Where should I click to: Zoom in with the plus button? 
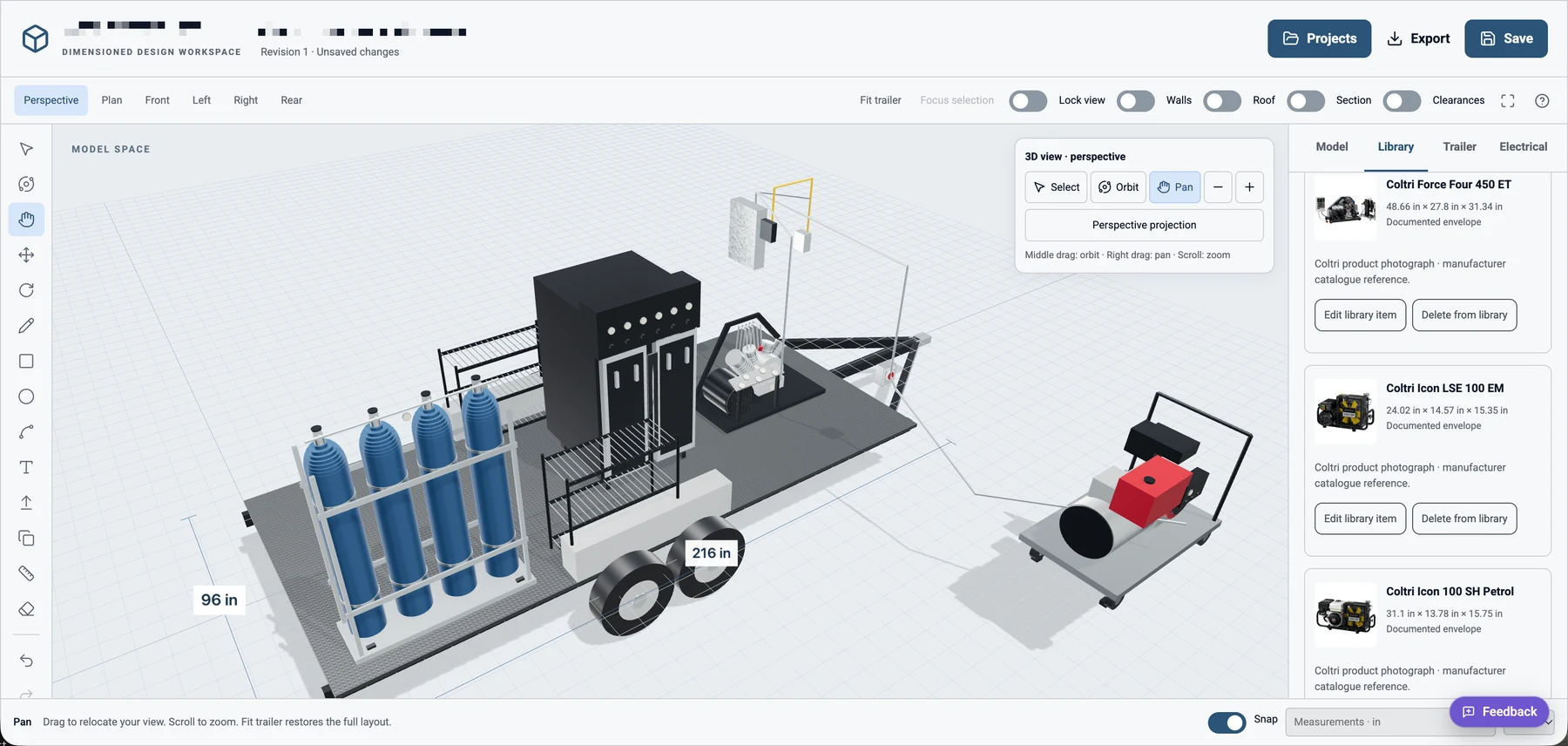1249,187
